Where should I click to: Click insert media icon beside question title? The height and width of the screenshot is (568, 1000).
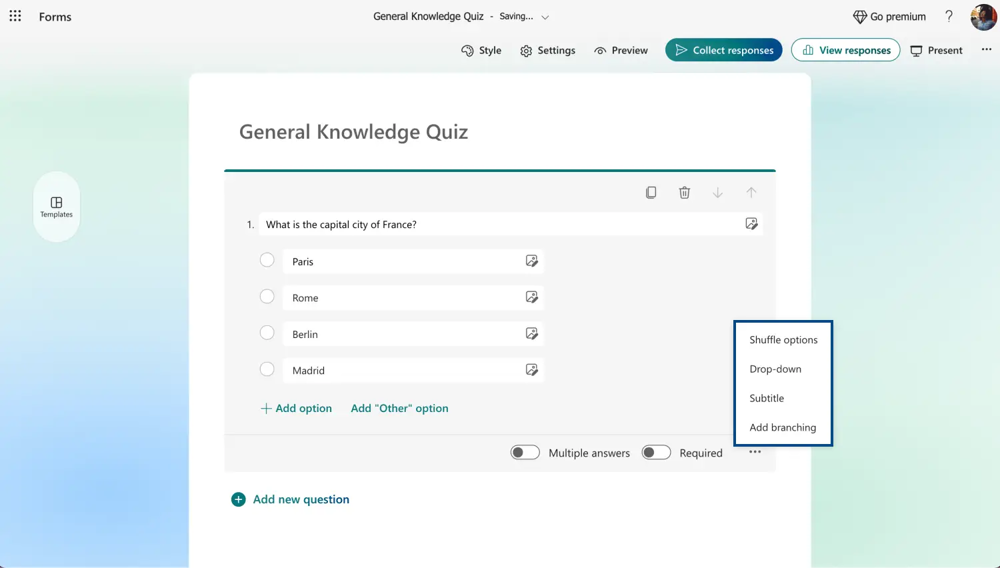751,224
